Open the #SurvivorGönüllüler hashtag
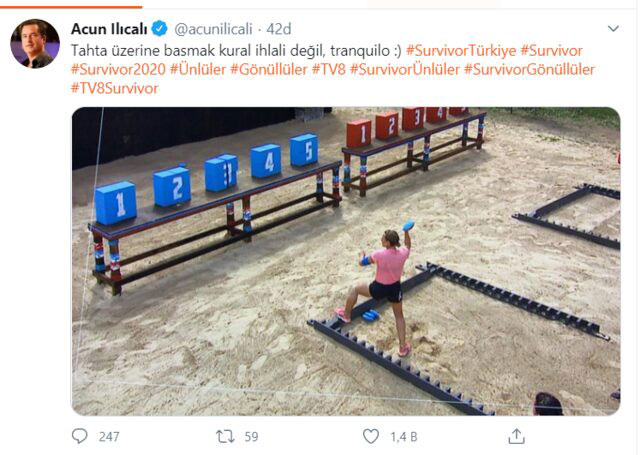The height and width of the screenshot is (455, 640). tap(529, 69)
